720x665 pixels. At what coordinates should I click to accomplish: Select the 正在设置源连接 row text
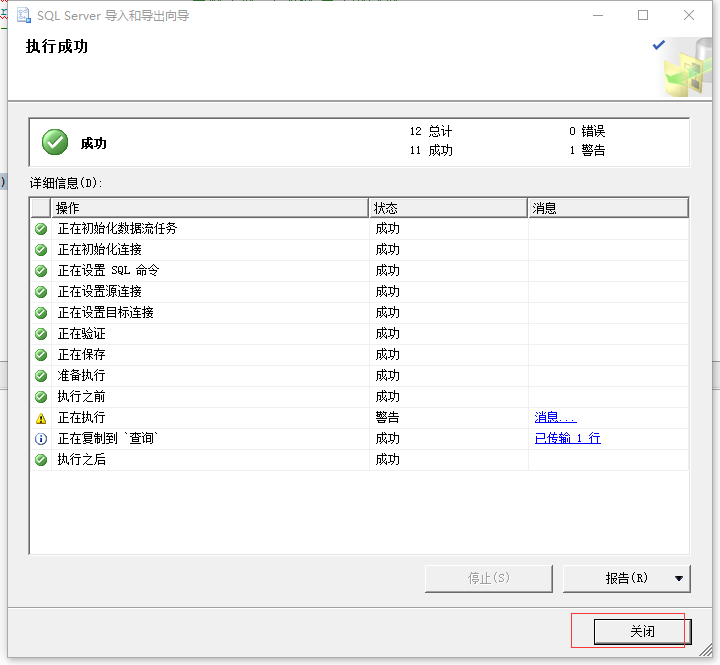pos(100,291)
